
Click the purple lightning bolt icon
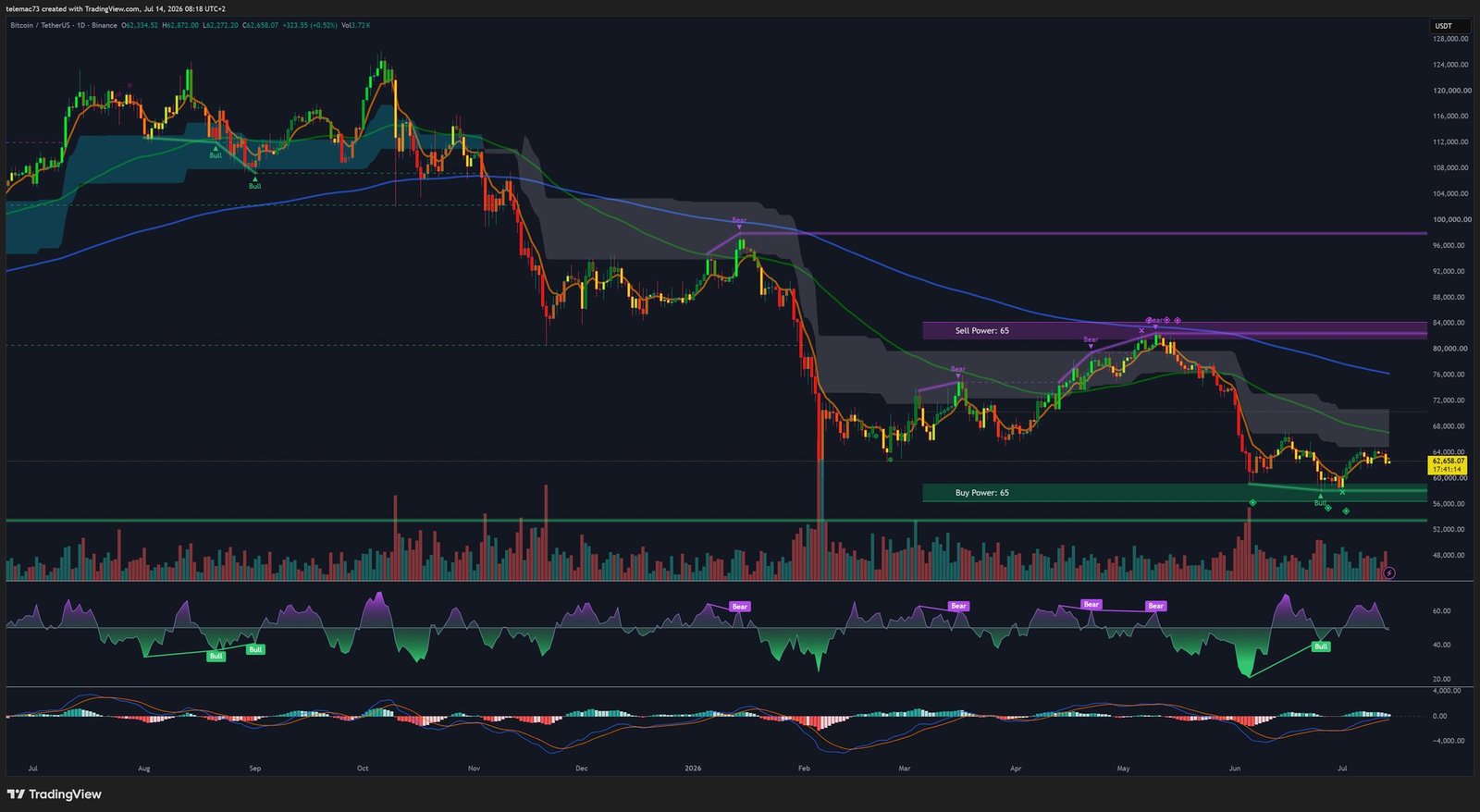click(x=1388, y=573)
